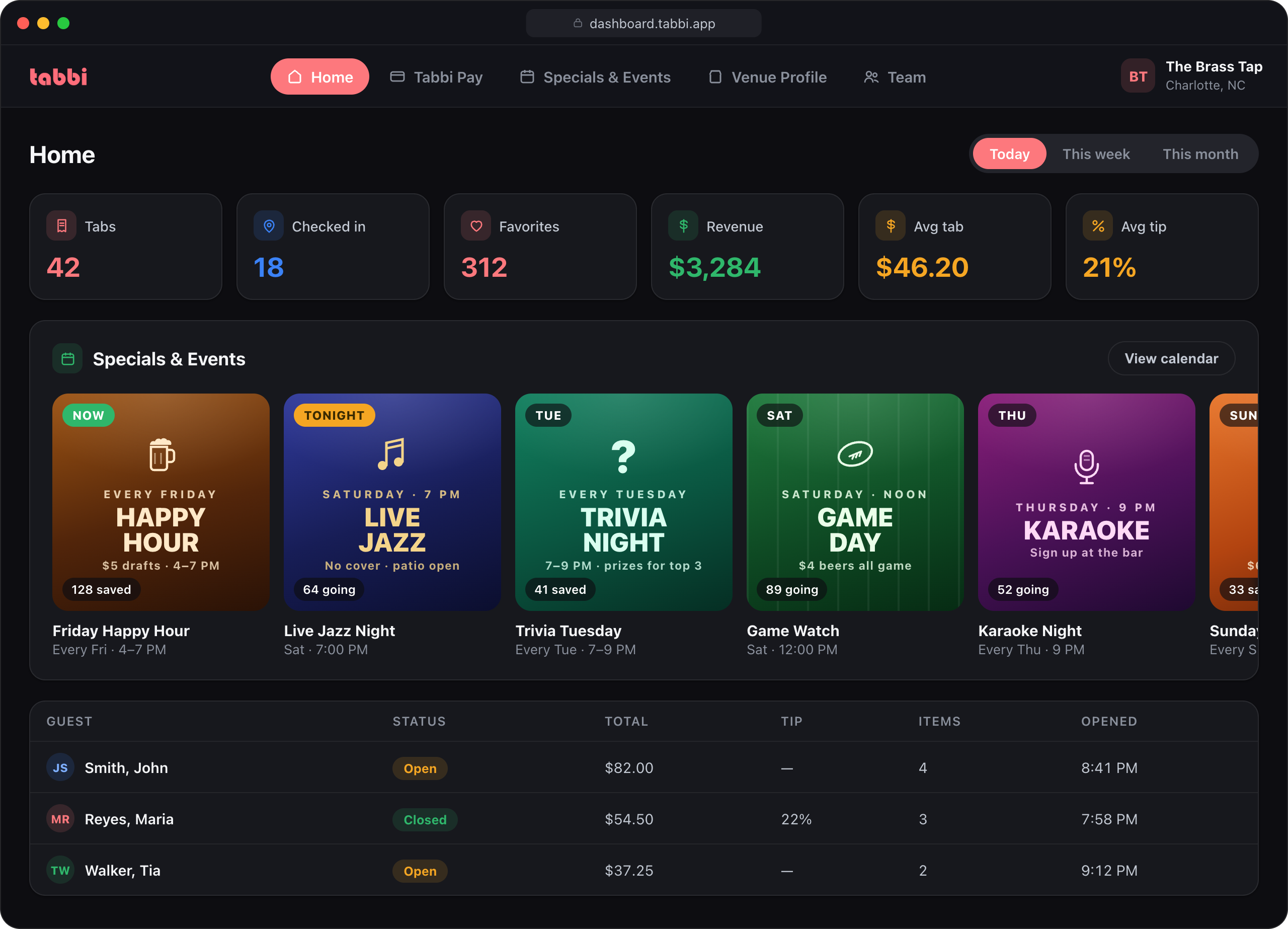
Task: Open The Brass Tap account name
Action: coord(1214,67)
